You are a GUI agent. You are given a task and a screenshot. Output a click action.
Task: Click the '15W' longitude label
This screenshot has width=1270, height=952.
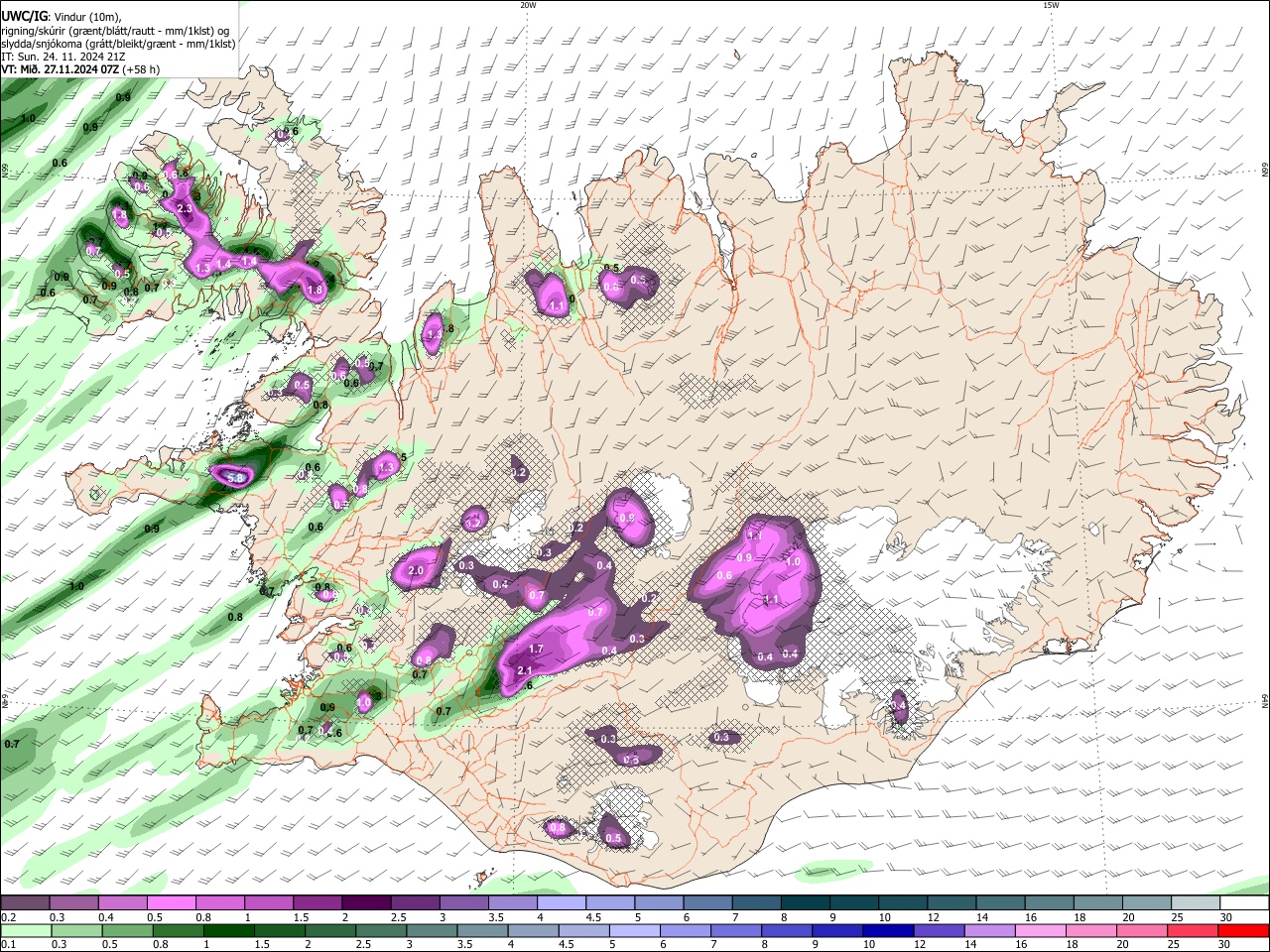(1051, 5)
